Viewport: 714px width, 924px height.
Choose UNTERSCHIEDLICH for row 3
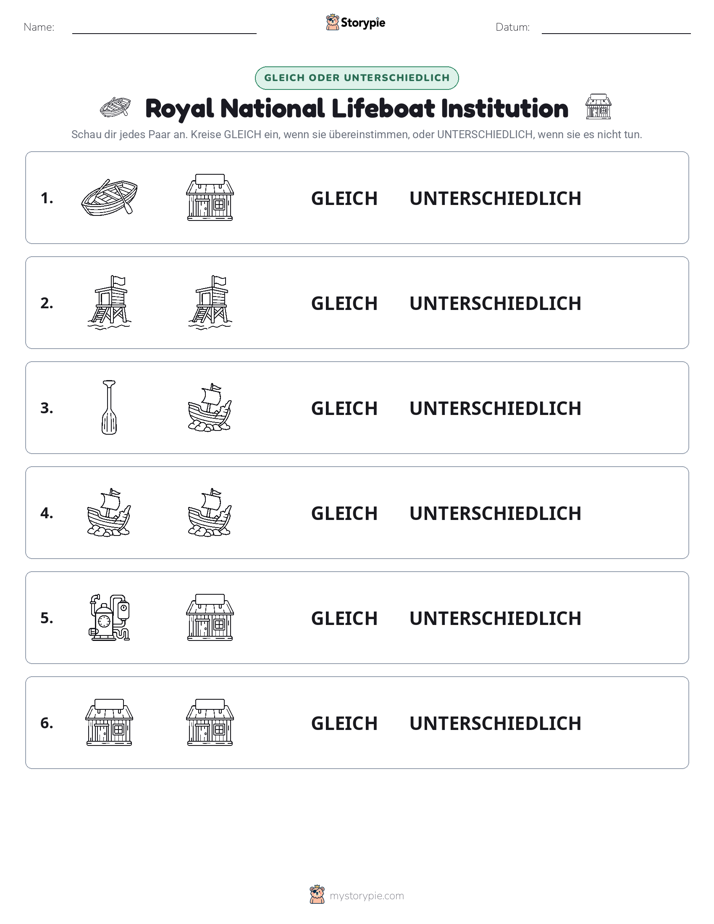[x=495, y=408]
